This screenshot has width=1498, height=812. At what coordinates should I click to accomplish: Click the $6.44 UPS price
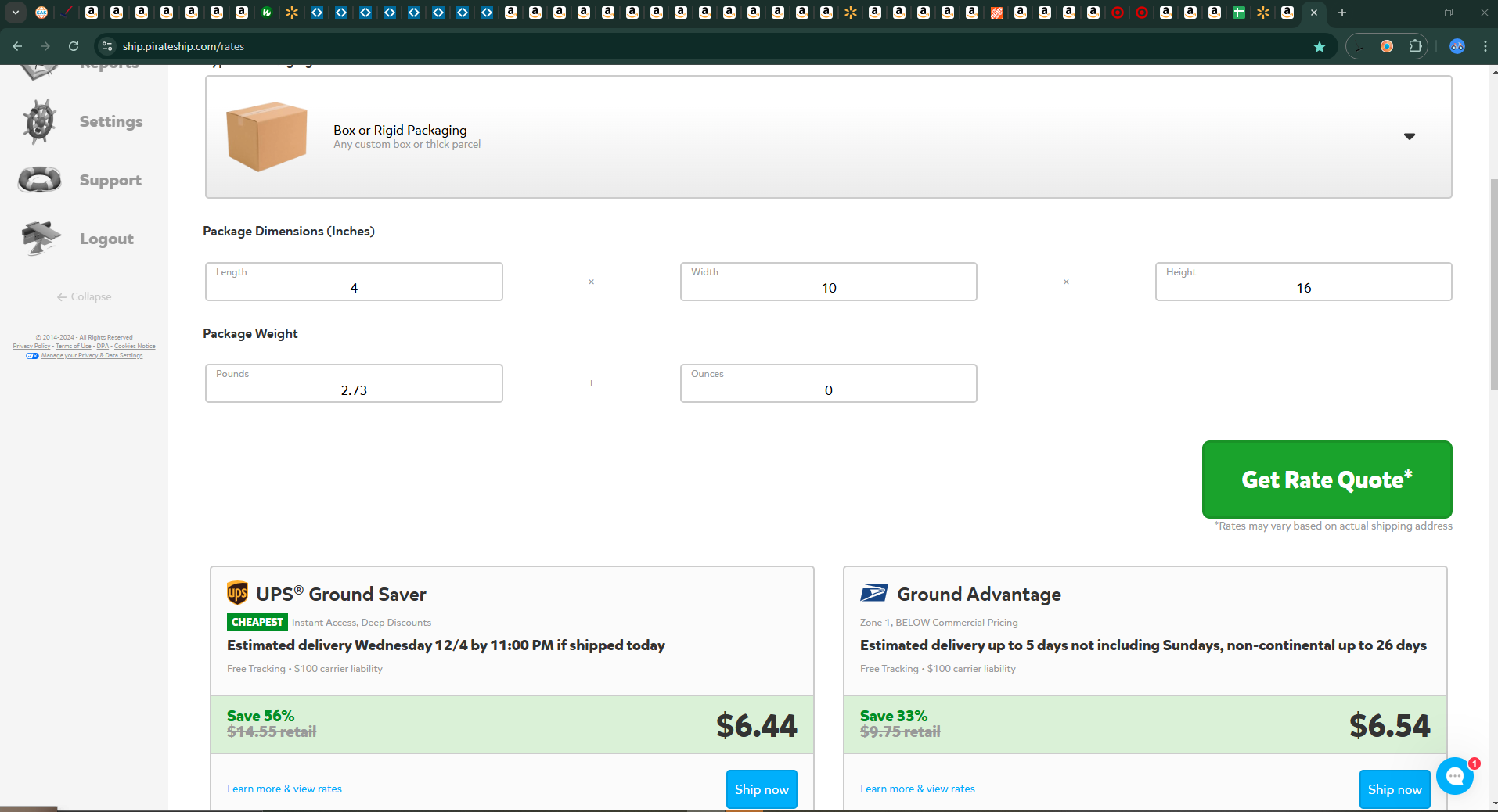pyautogui.click(x=756, y=725)
